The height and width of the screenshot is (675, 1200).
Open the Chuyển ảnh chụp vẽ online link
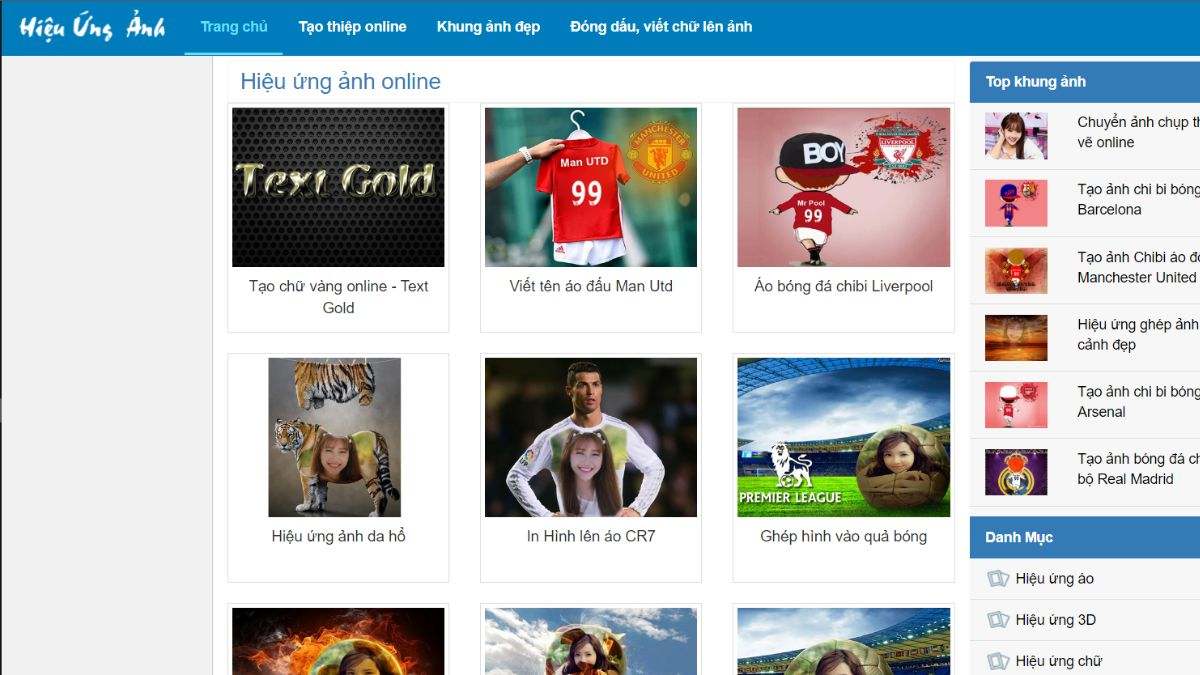[x=1138, y=132]
